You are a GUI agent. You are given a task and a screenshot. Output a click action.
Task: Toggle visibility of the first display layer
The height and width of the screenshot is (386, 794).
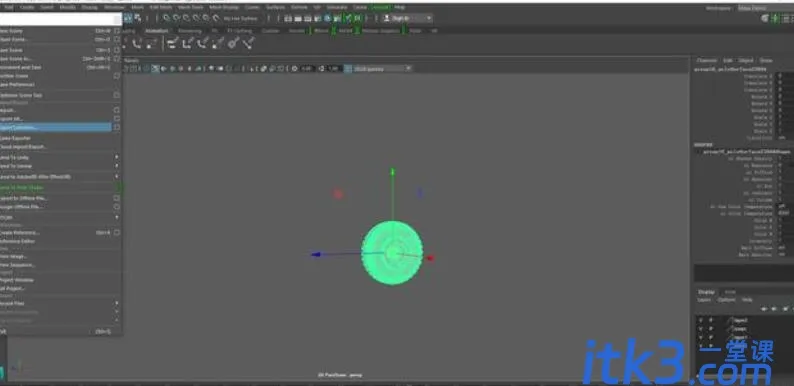pos(701,321)
